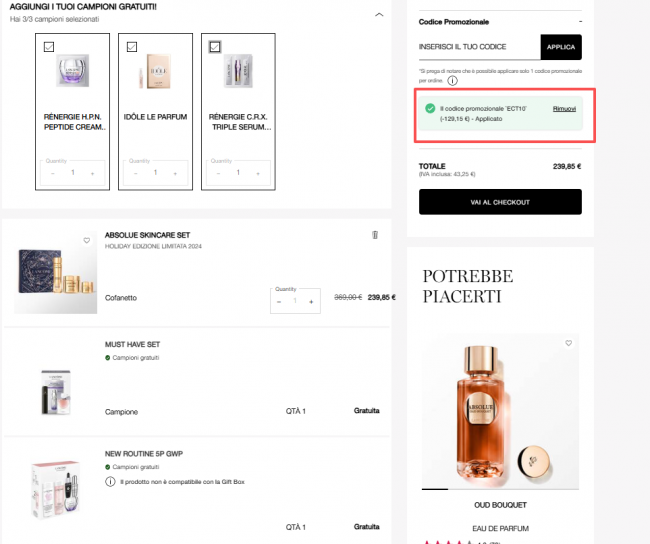Viewport: 650px width, 544px height.
Task: Increase Absolue Skincare Set quantity
Action: 311,301
